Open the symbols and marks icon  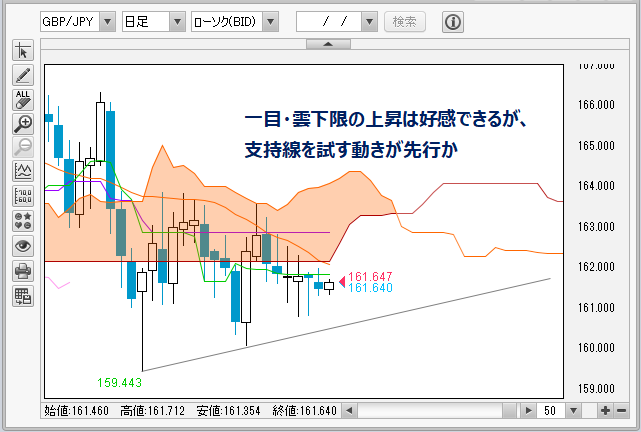click(23, 221)
